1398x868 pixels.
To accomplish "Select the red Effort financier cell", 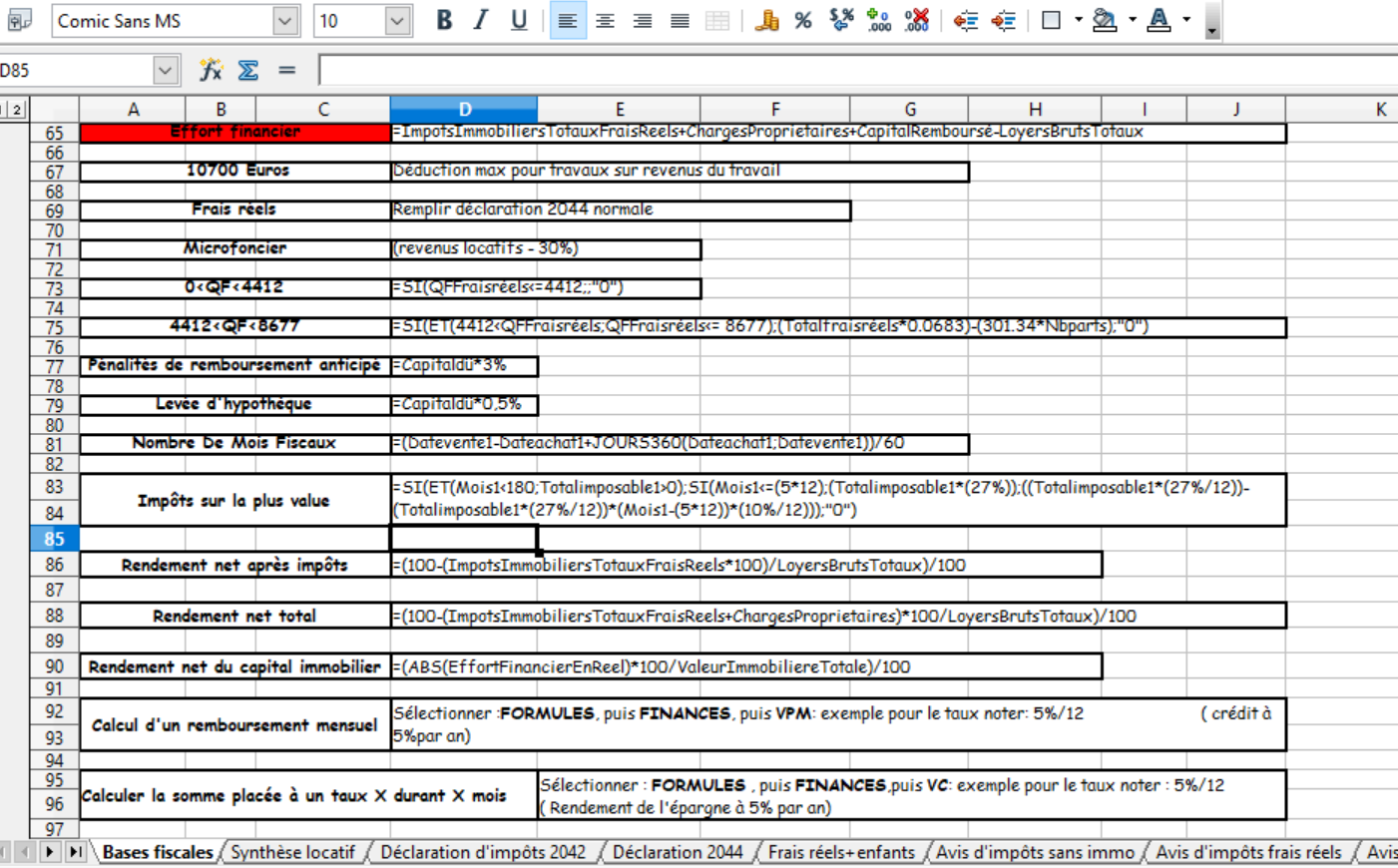I will [234, 133].
